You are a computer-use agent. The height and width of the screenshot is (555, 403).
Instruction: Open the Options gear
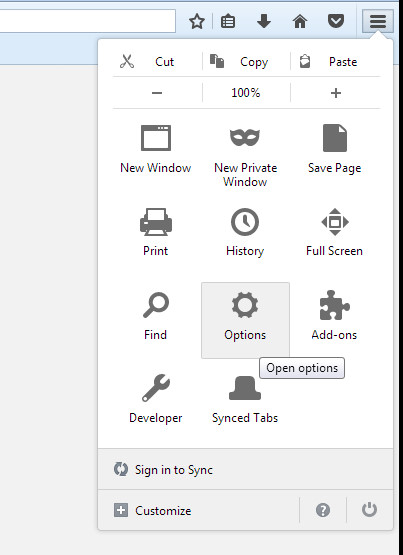coord(245,320)
